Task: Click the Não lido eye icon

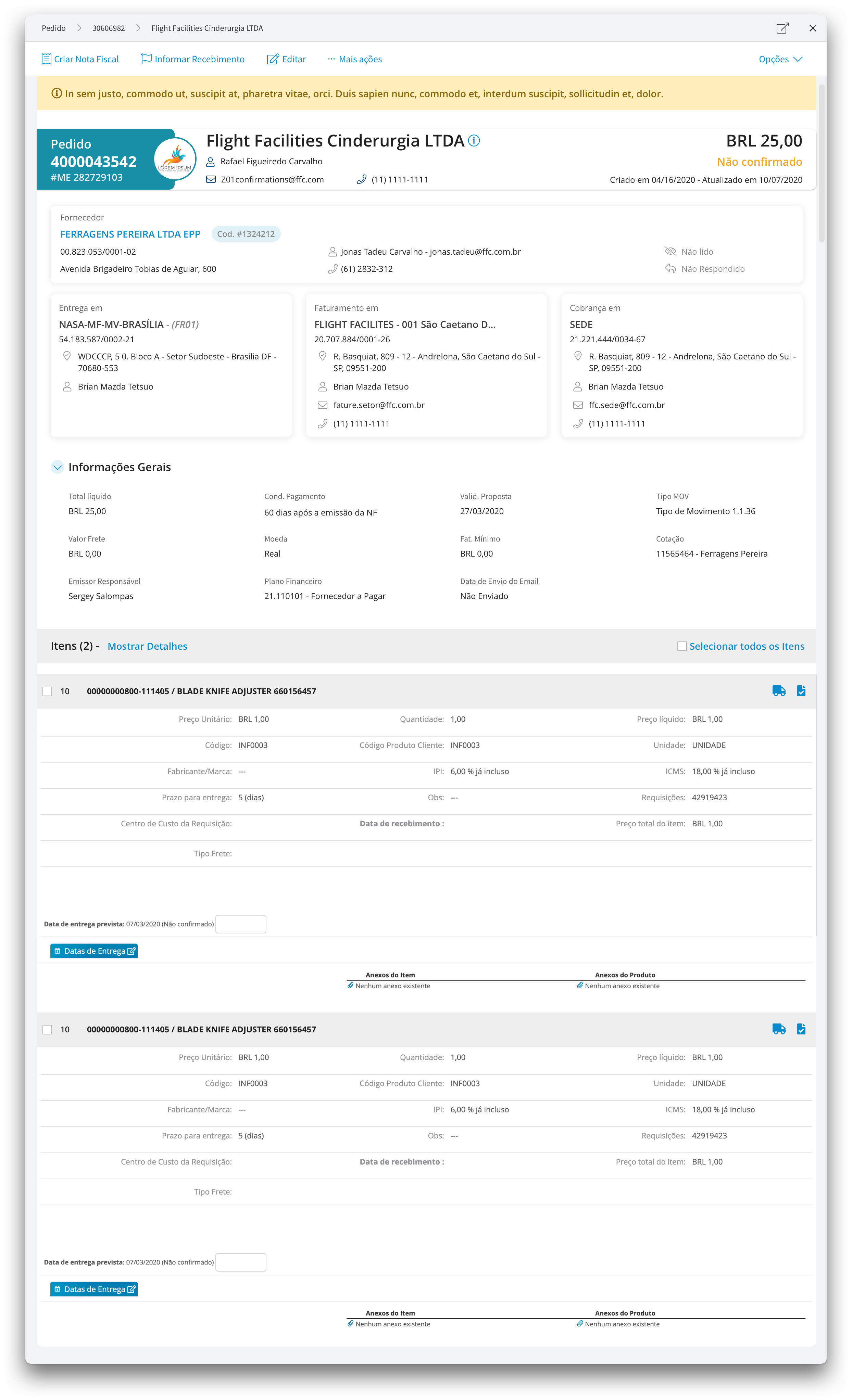Action: pos(670,251)
